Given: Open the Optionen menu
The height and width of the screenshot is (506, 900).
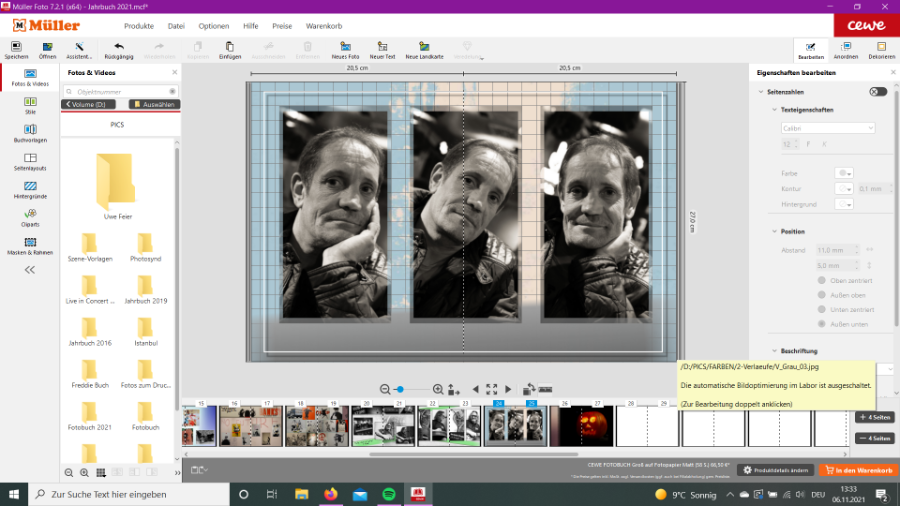Looking at the screenshot, I should [213, 25].
